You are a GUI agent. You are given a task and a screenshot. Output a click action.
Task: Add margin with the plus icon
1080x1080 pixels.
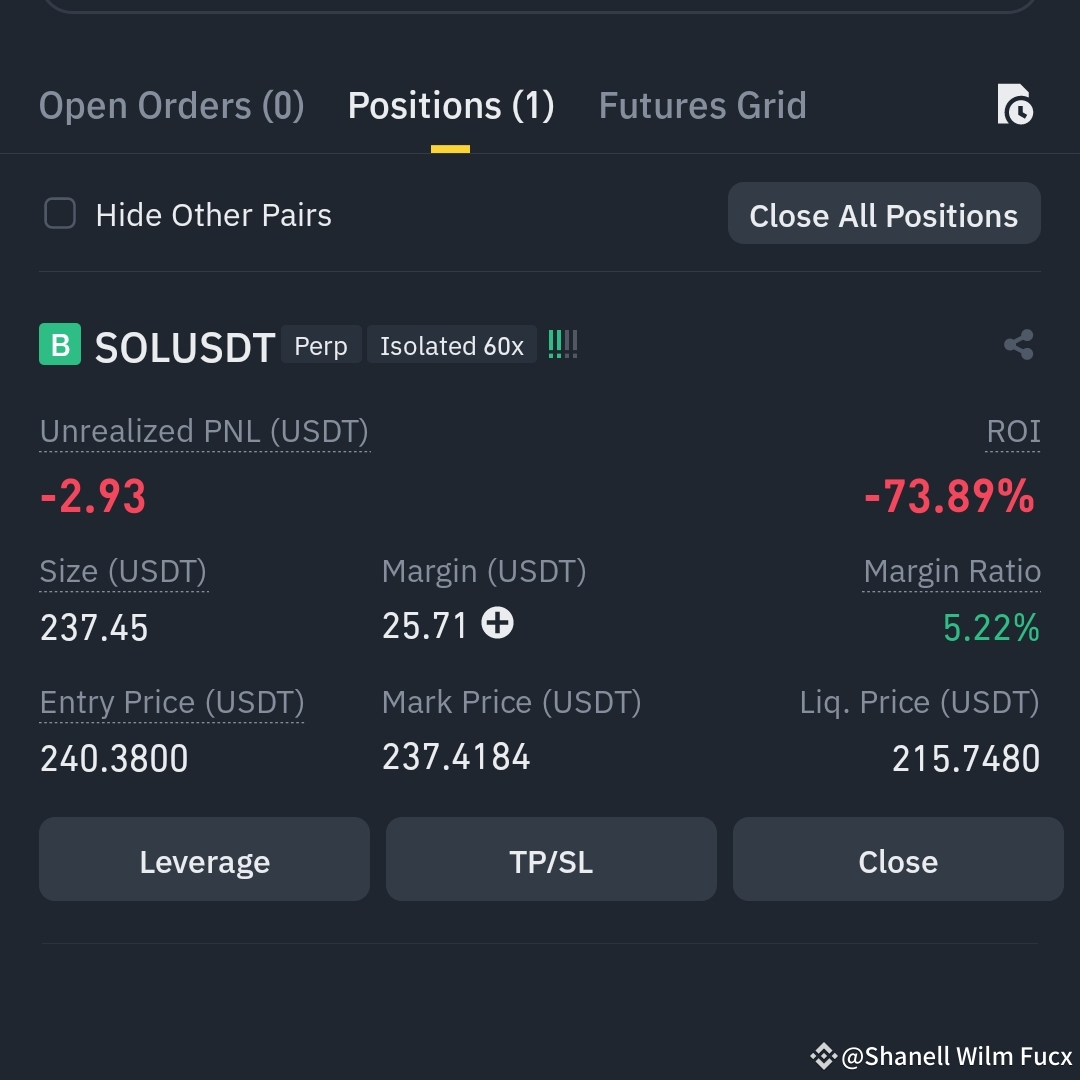497,623
